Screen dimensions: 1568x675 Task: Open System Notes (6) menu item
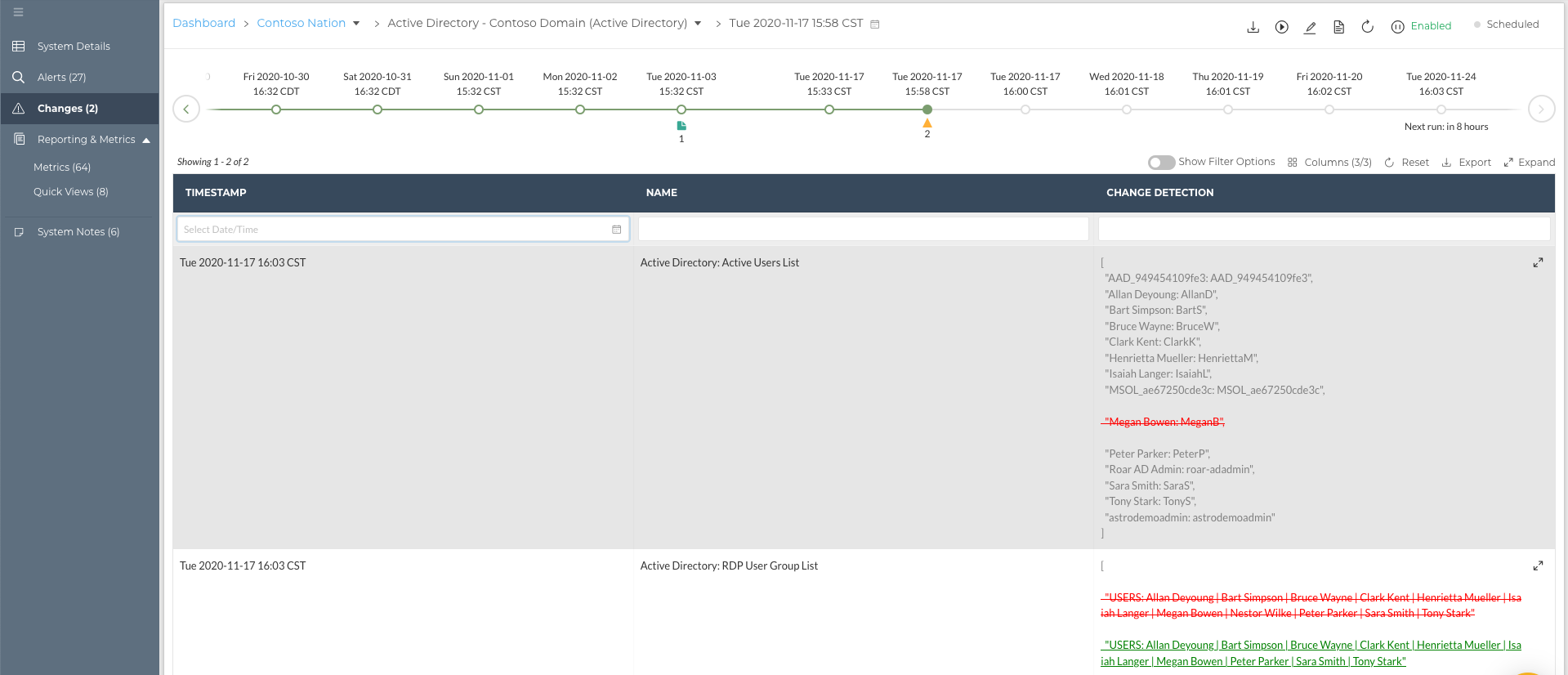(79, 232)
